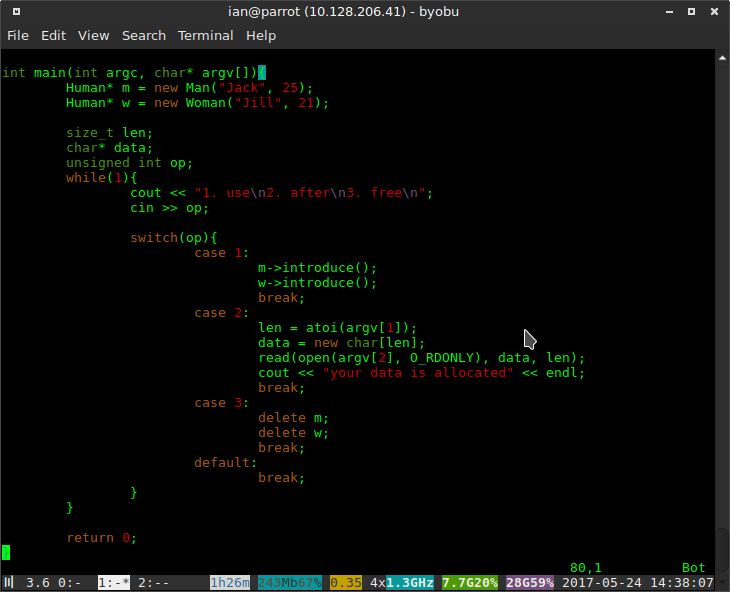
Task: Click the 14:38:07 clock in status bar
Action: [682, 583]
